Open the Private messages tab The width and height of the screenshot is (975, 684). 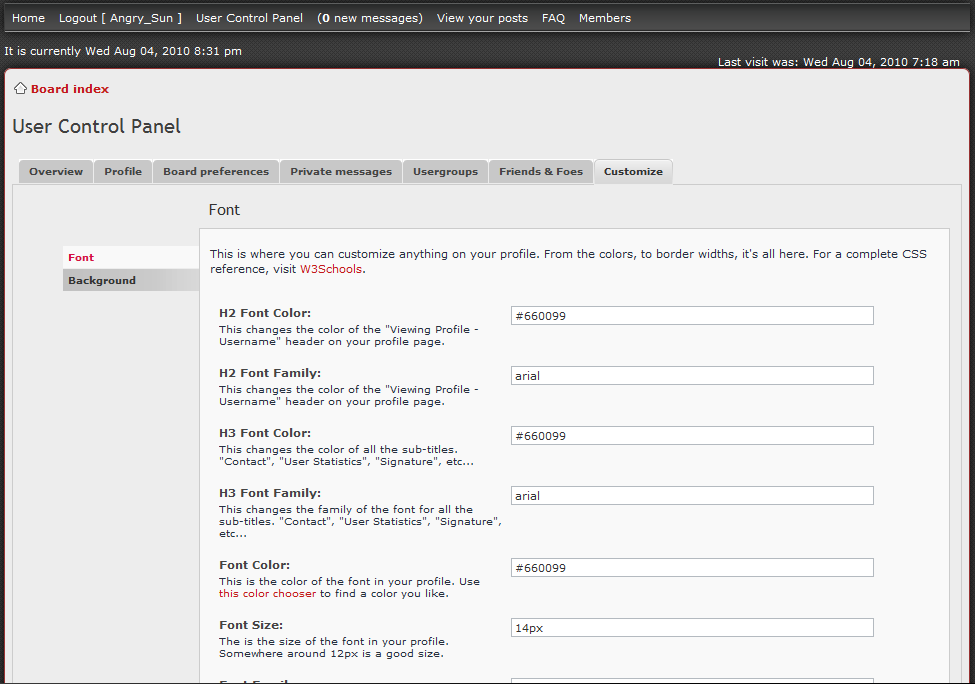(341, 172)
